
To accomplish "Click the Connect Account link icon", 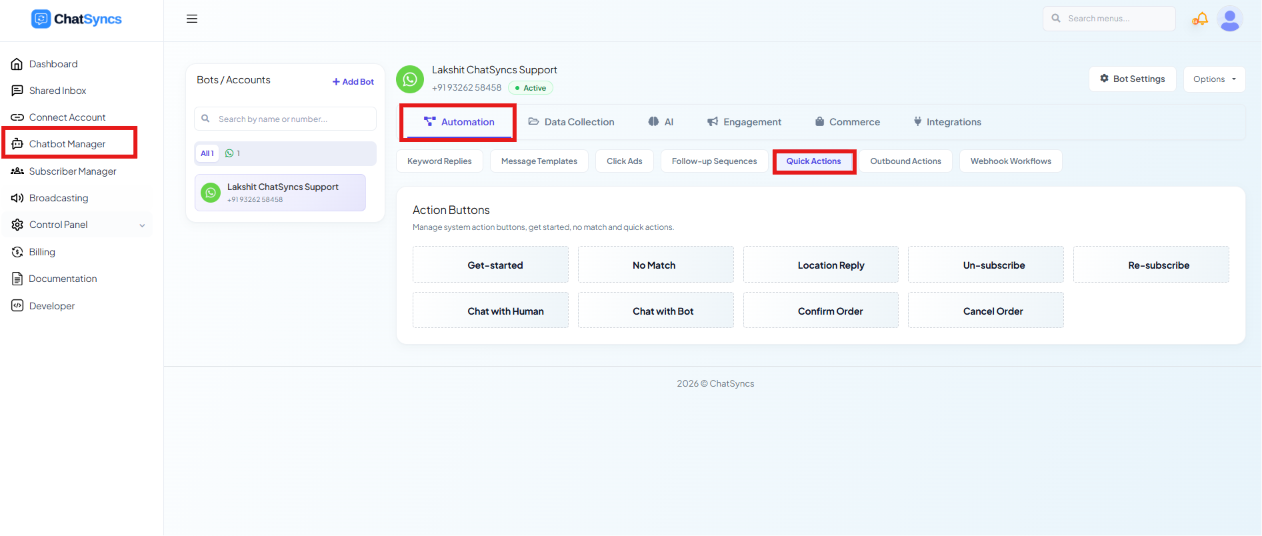I will pos(17,118).
